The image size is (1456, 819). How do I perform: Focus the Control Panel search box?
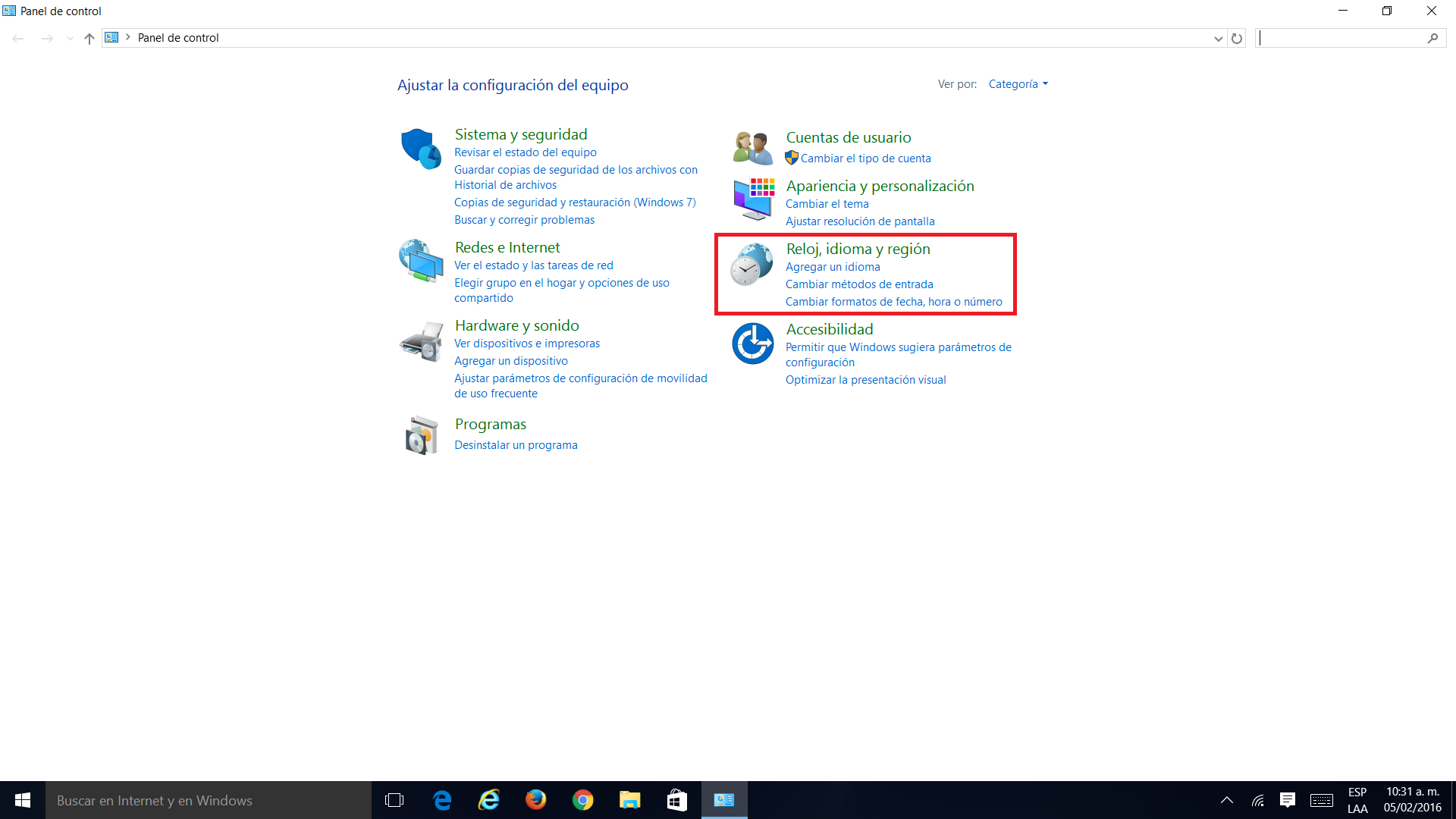(x=1341, y=38)
